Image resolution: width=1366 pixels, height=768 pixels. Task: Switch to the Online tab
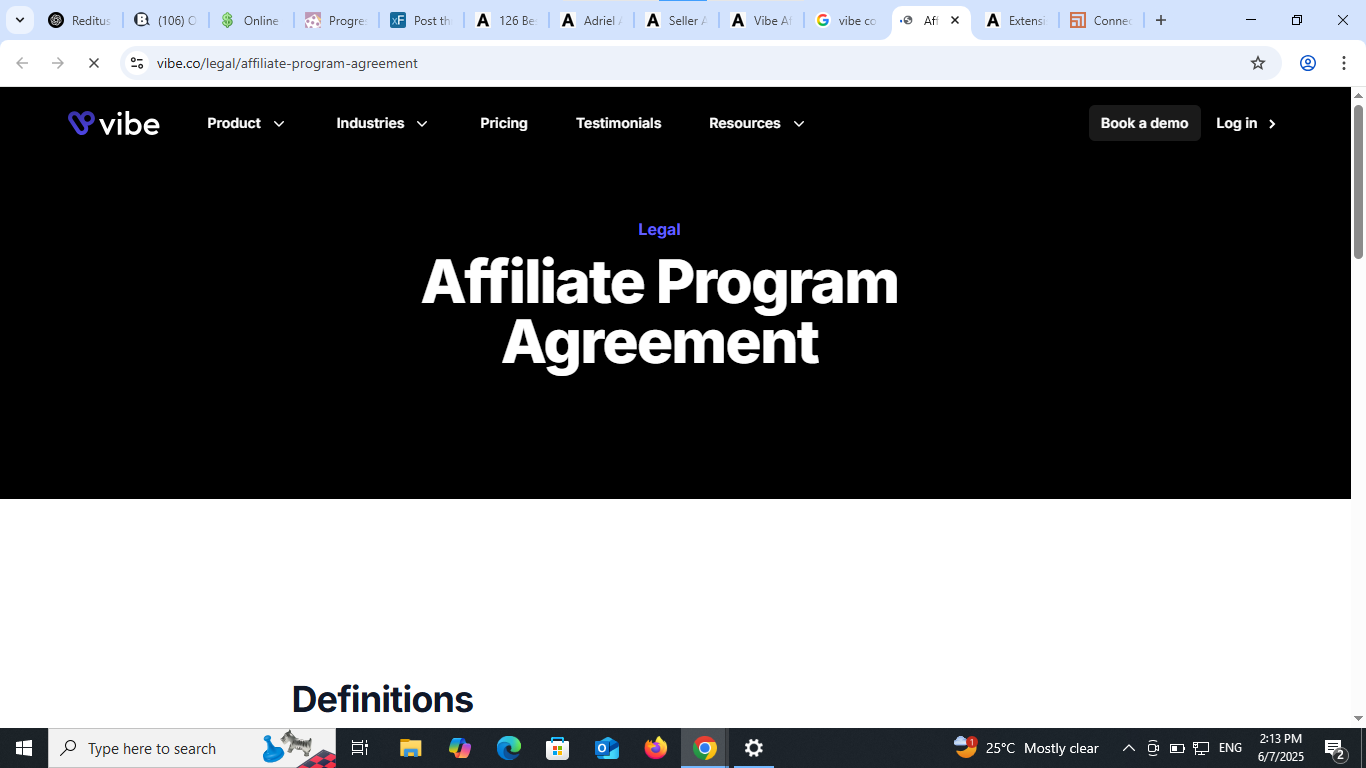(x=250, y=20)
